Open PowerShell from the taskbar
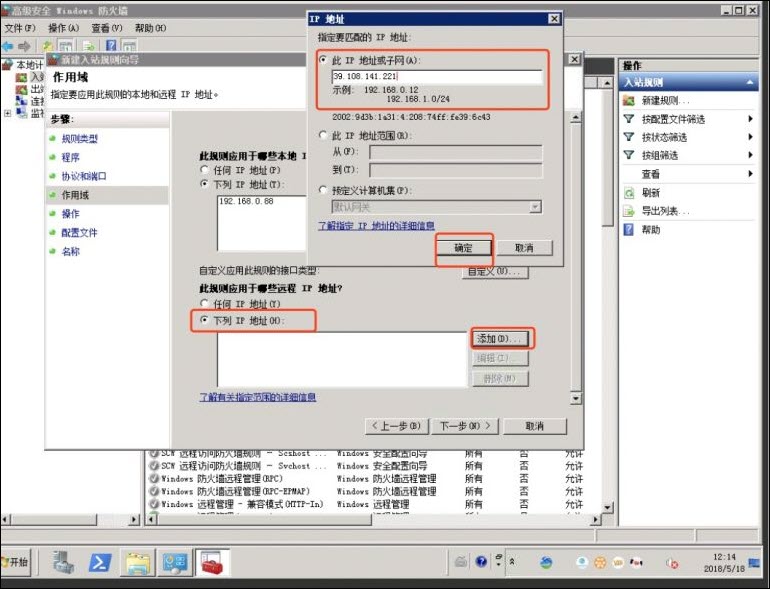This screenshot has width=770, height=589. coord(100,562)
